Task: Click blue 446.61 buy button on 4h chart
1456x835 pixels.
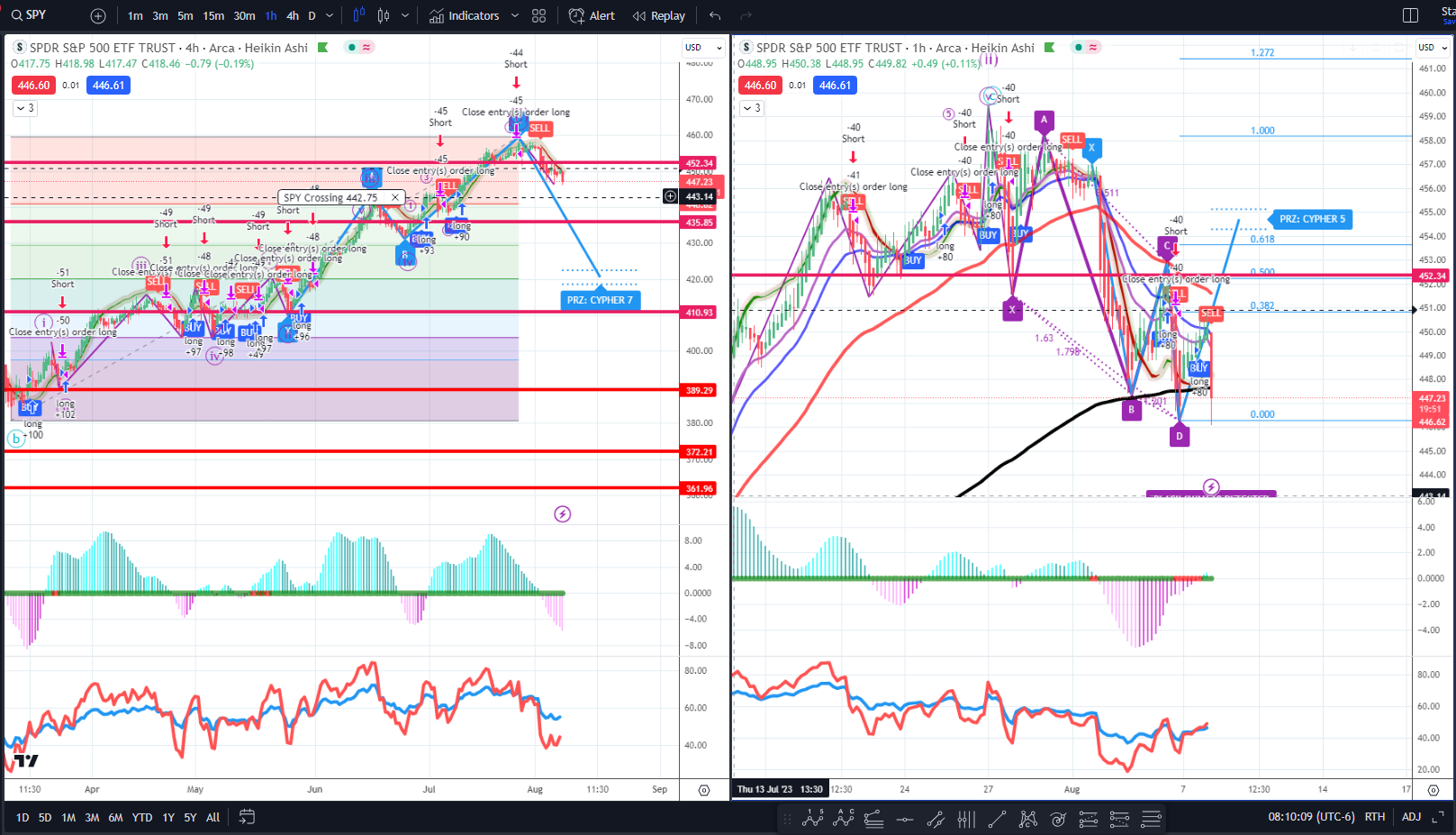Action: (x=108, y=86)
